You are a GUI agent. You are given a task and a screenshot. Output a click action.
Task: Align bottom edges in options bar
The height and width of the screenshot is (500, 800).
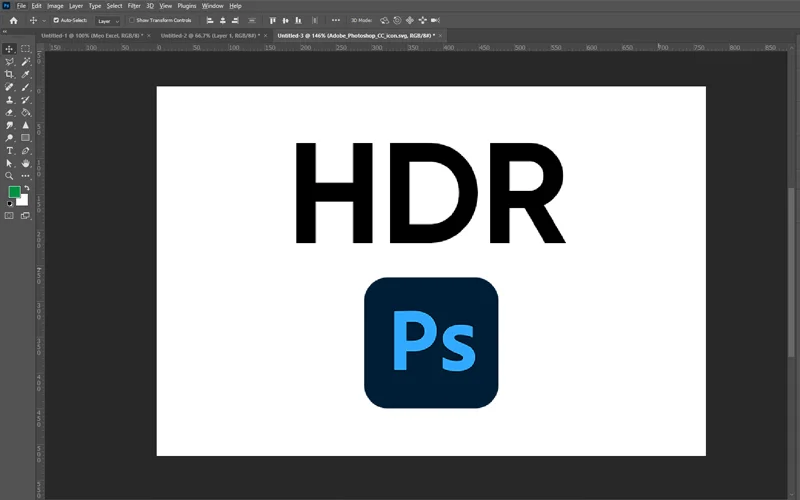[298, 20]
